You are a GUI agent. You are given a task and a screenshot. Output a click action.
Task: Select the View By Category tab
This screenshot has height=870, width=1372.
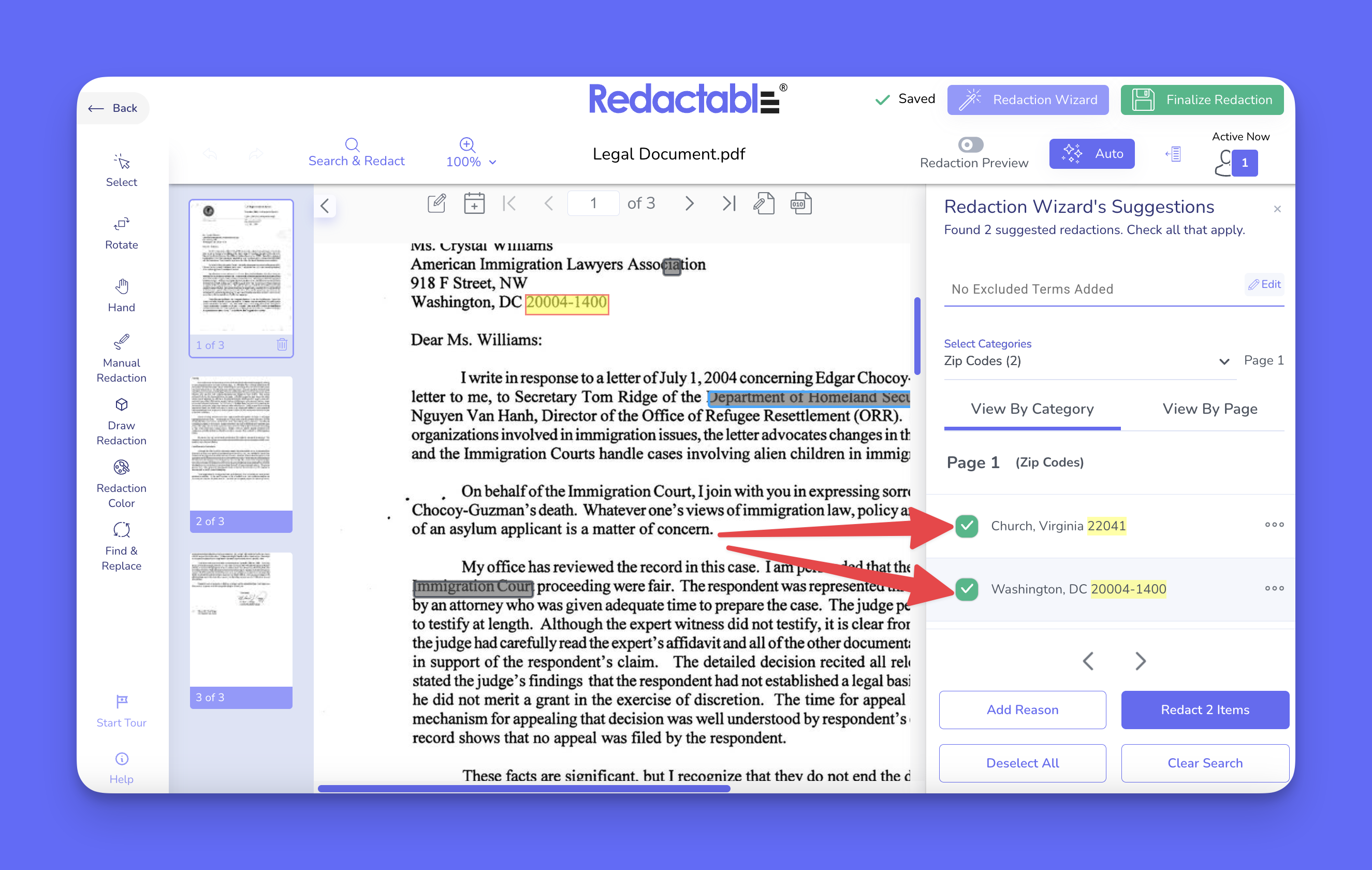[x=1032, y=409]
